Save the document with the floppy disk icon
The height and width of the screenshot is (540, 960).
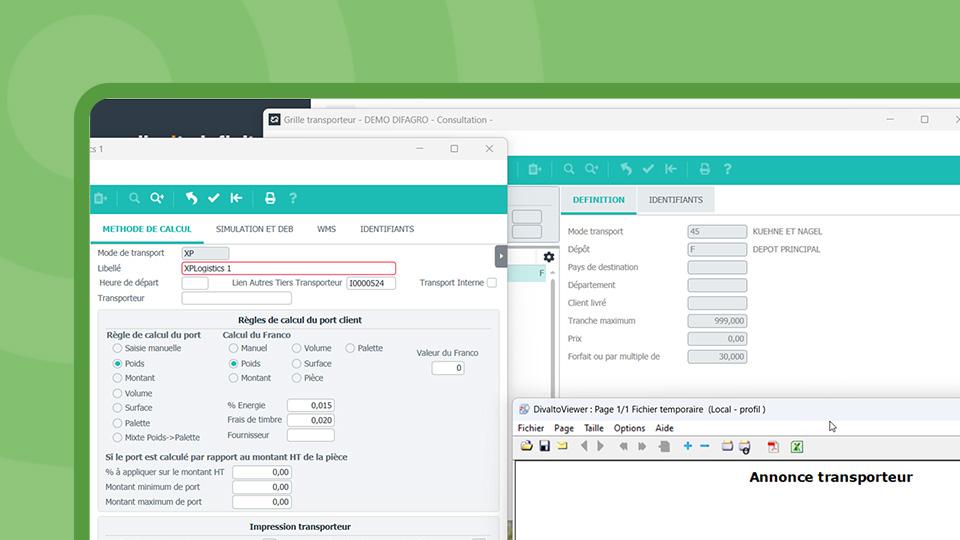pyautogui.click(x=544, y=446)
